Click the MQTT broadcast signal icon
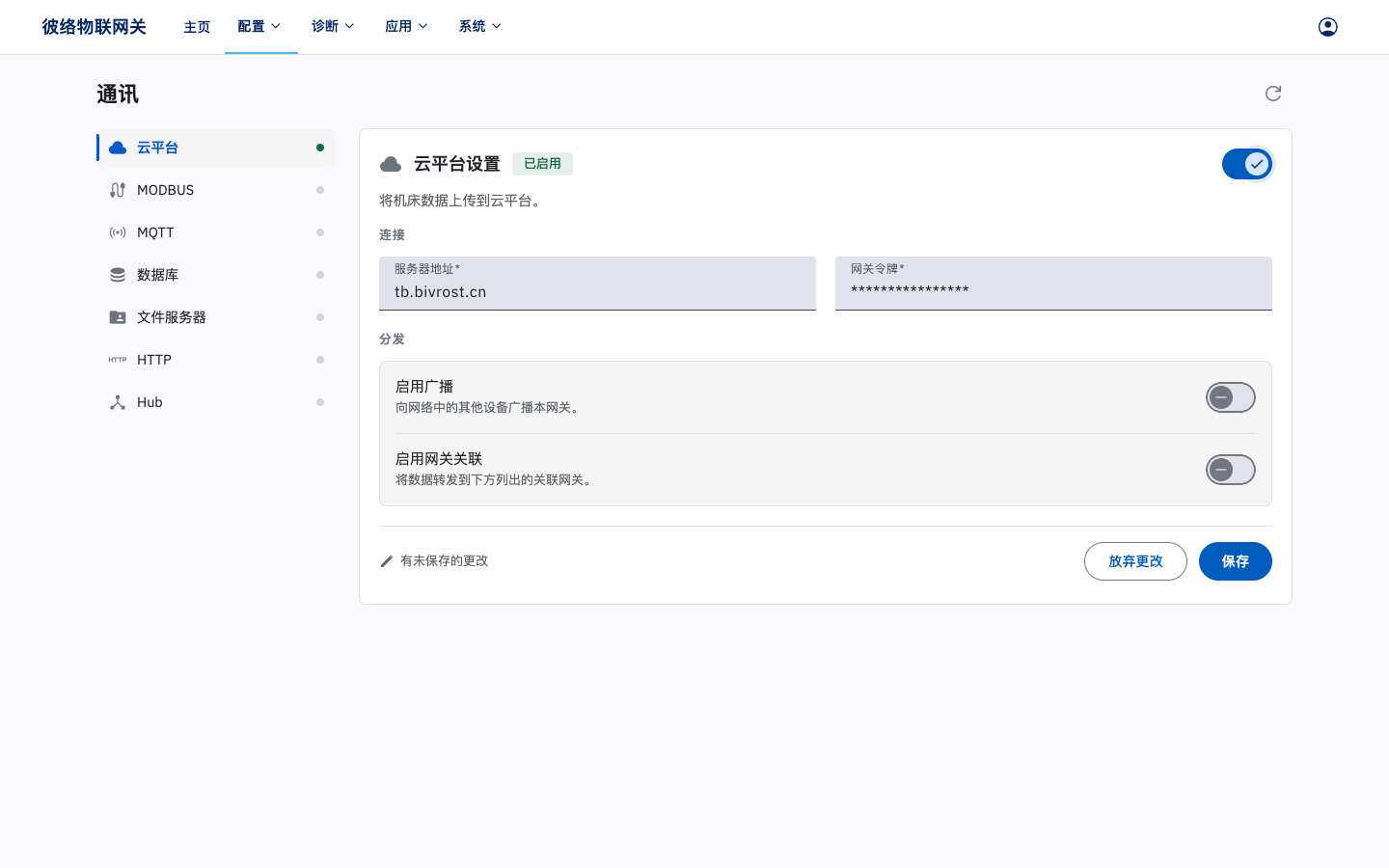Image resolution: width=1389 pixels, height=868 pixels. coord(118,232)
